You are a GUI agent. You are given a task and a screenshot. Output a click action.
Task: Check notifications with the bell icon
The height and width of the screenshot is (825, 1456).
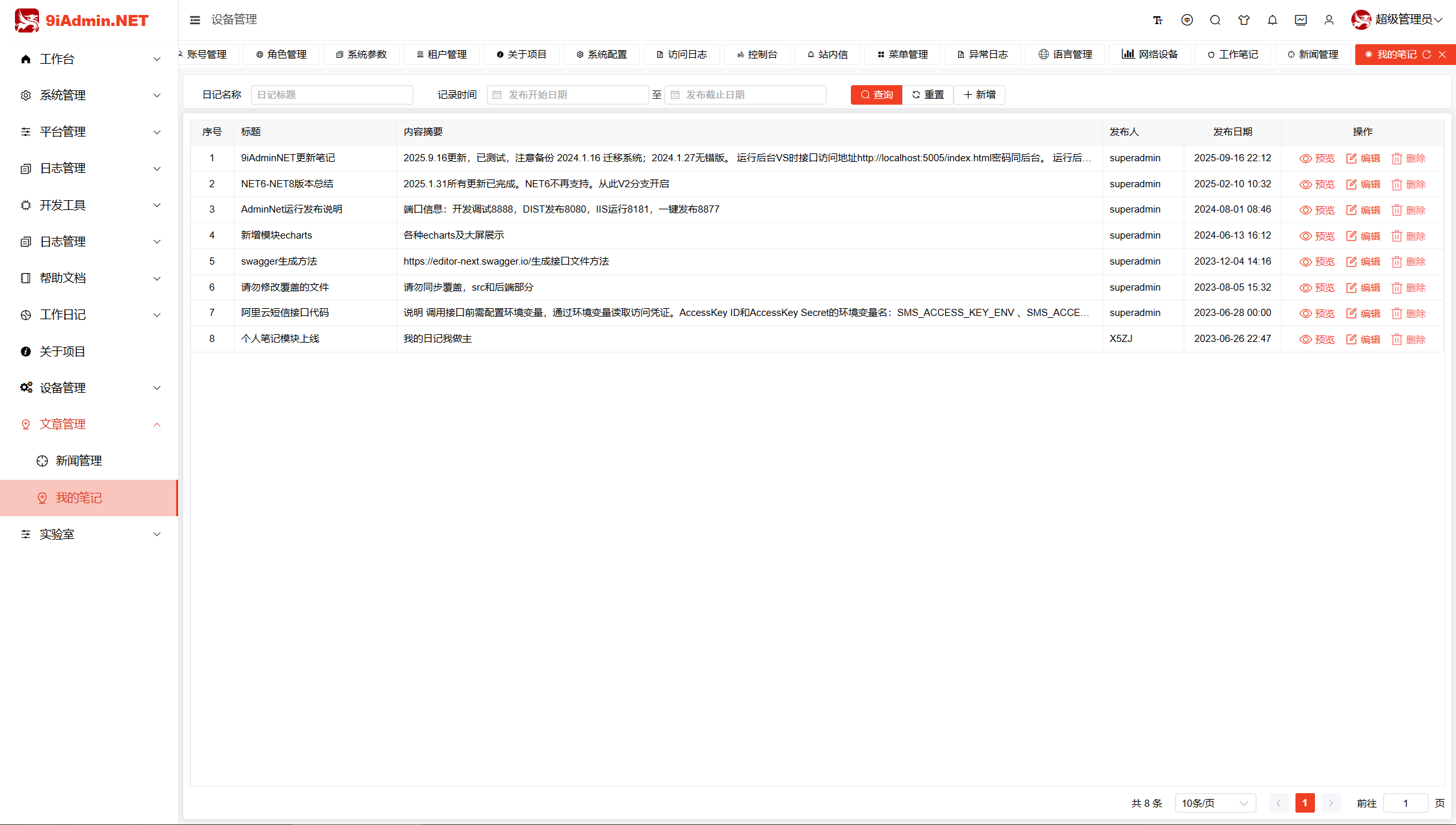[1273, 20]
